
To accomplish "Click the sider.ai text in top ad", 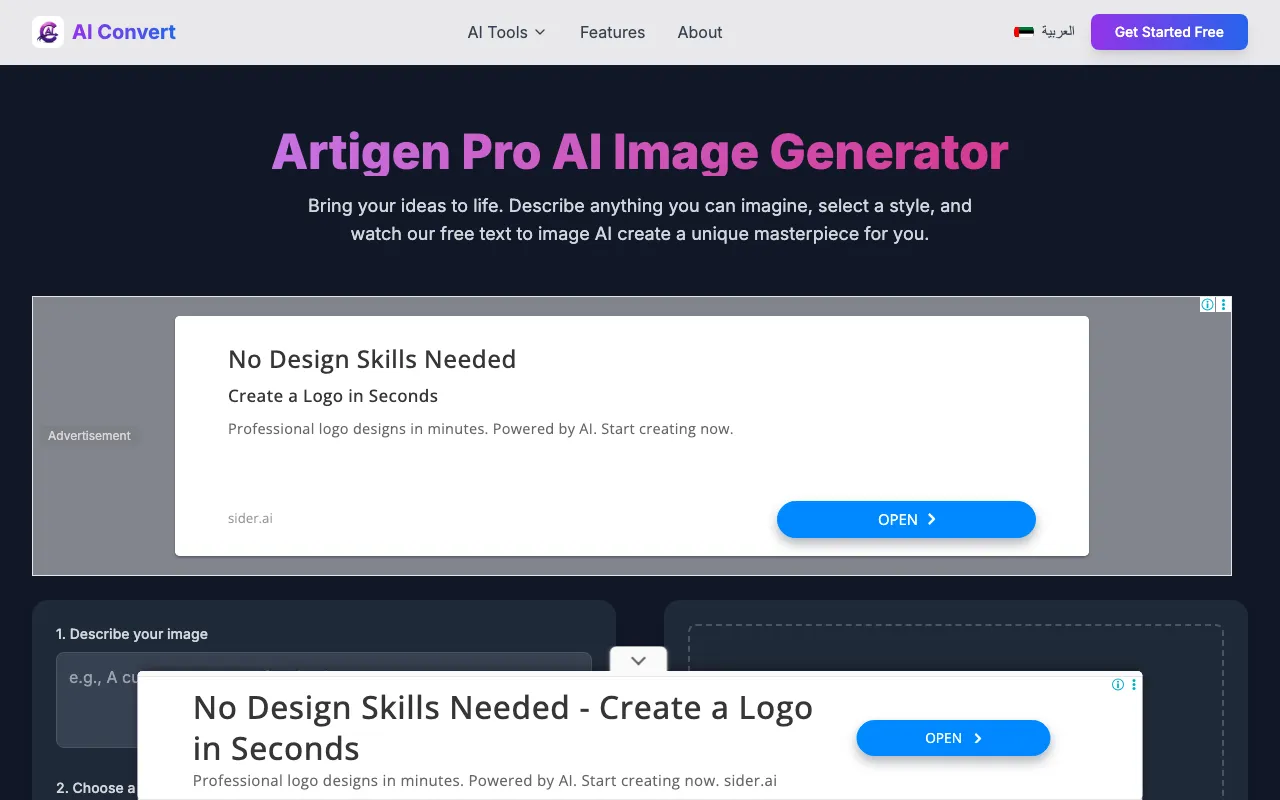I will coord(250,518).
